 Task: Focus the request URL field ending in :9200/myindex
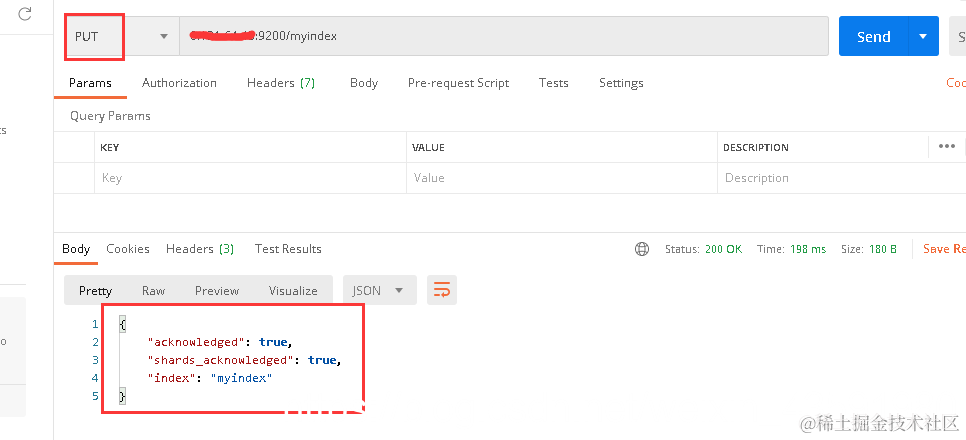(x=503, y=36)
